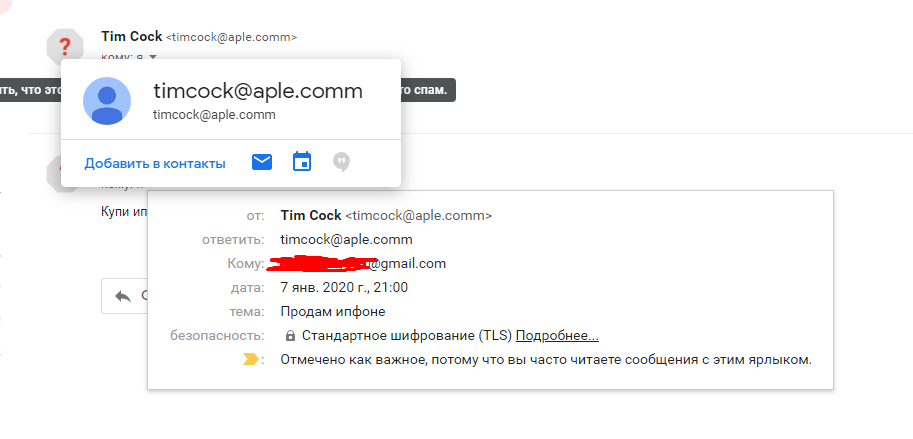This screenshot has width=913, height=439.
Task: Click 'Tim Cock' in the 'от' details row
Action: [311, 215]
